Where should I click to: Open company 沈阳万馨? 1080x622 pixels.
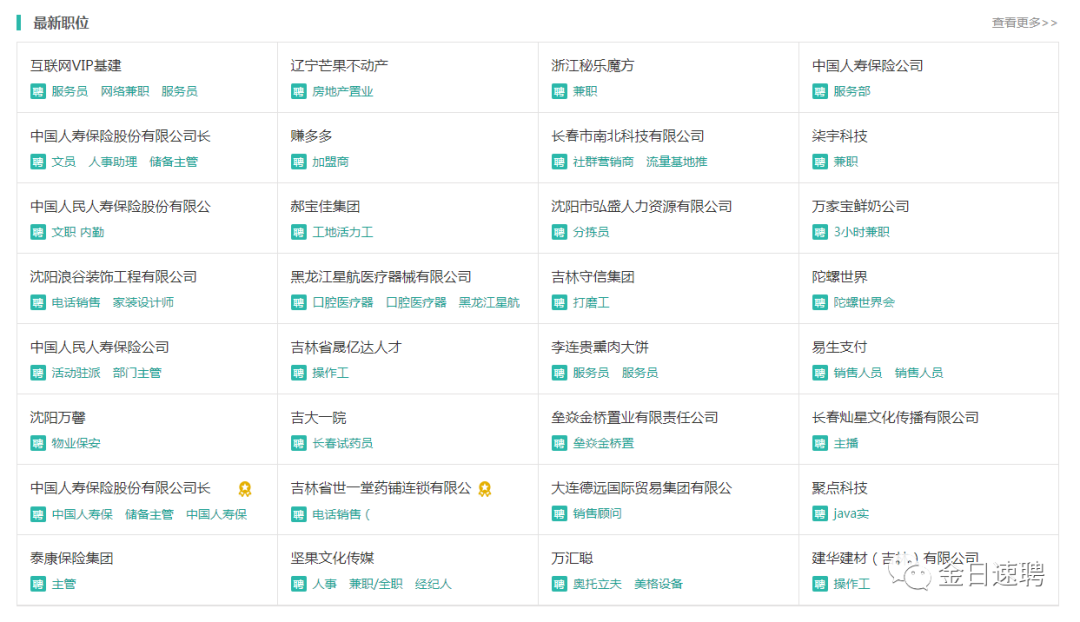point(58,417)
